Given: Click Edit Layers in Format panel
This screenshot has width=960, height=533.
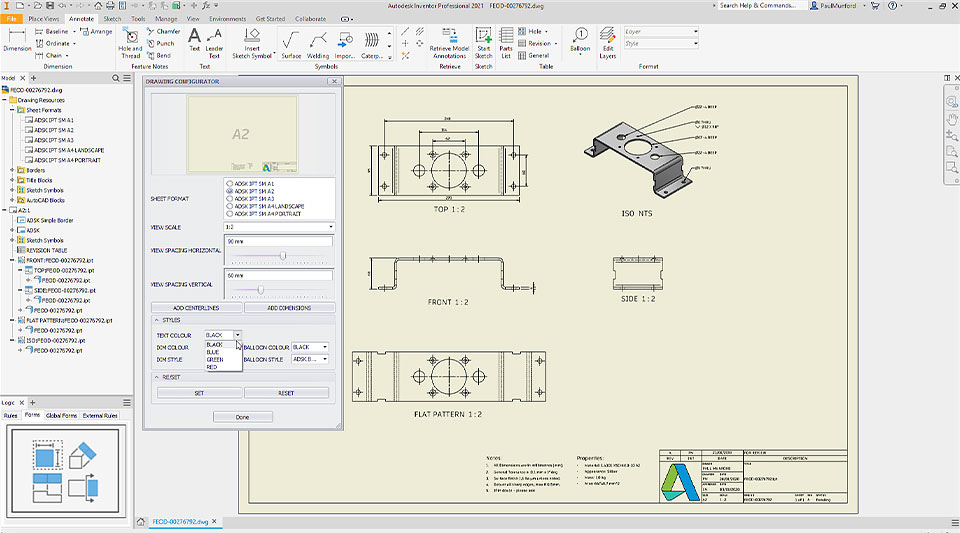Looking at the screenshot, I should coord(607,43).
